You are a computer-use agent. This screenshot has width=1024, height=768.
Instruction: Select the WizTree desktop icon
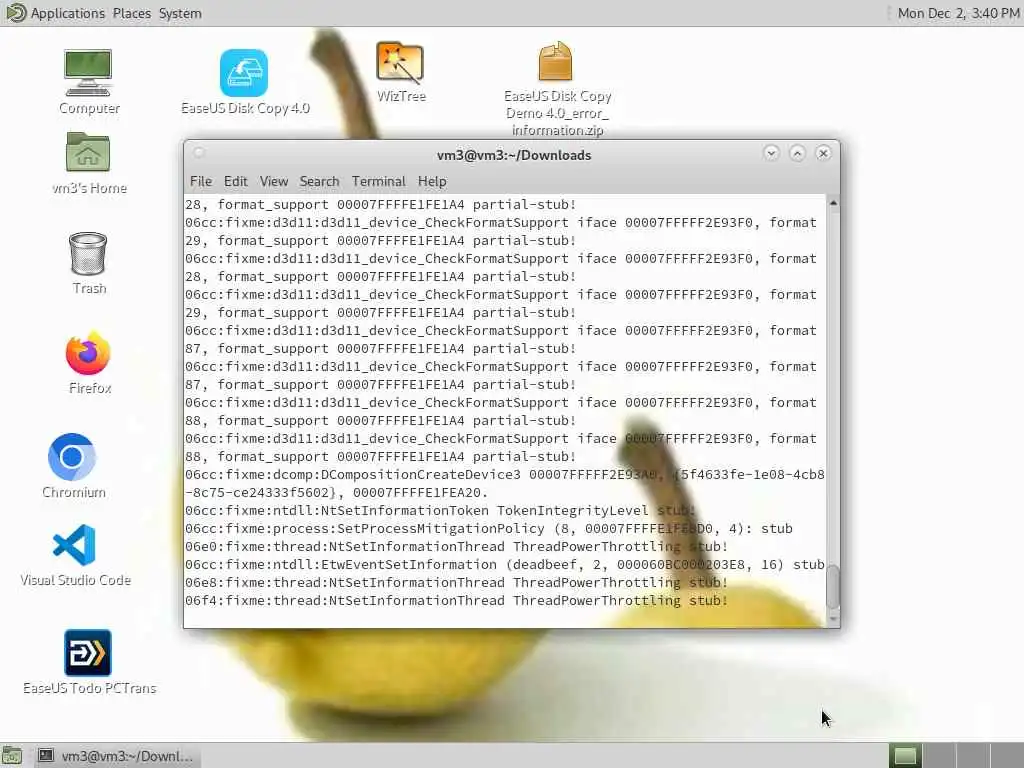pyautogui.click(x=400, y=72)
